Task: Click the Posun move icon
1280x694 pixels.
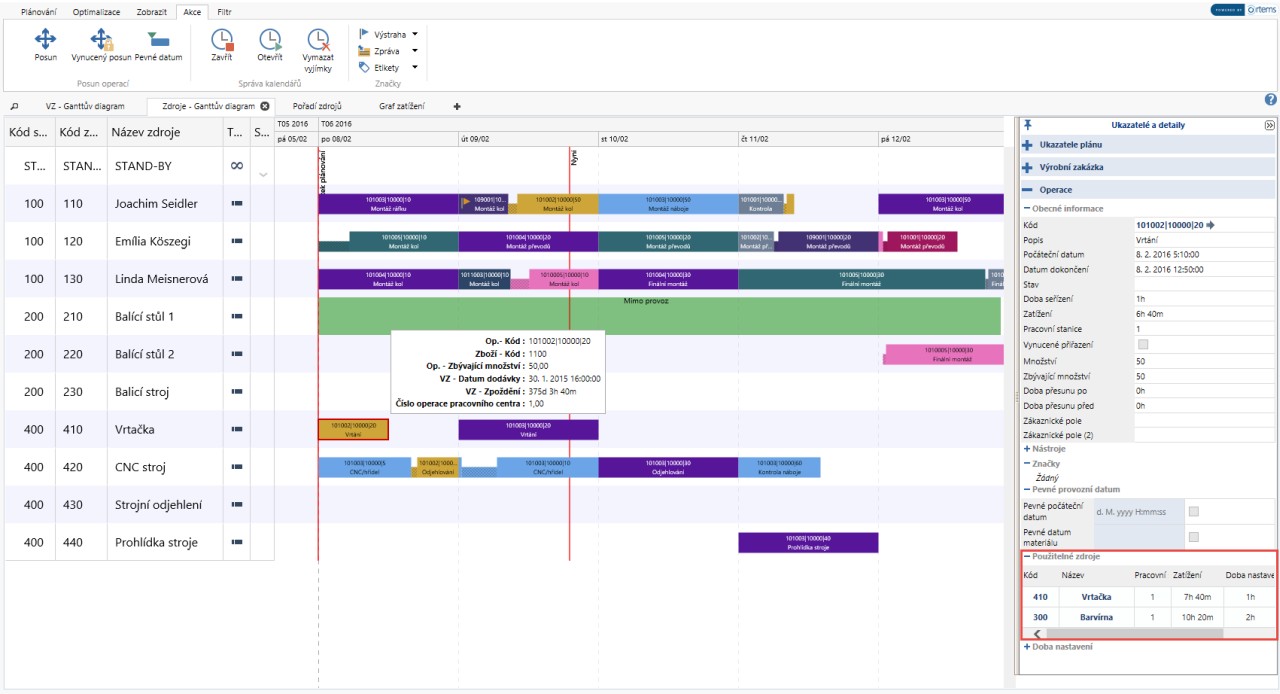Action: tap(45, 39)
